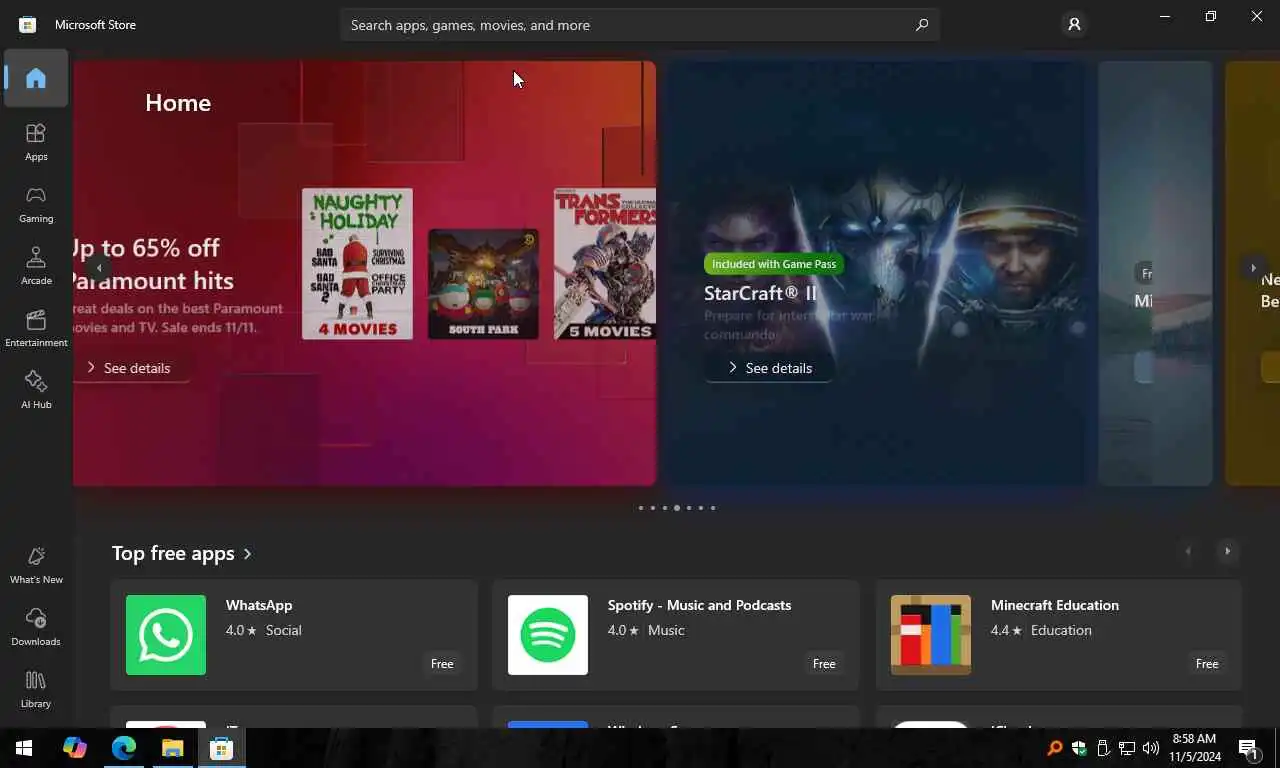Select the last carousel page dot
This screenshot has width=1280, height=768.
713,508
